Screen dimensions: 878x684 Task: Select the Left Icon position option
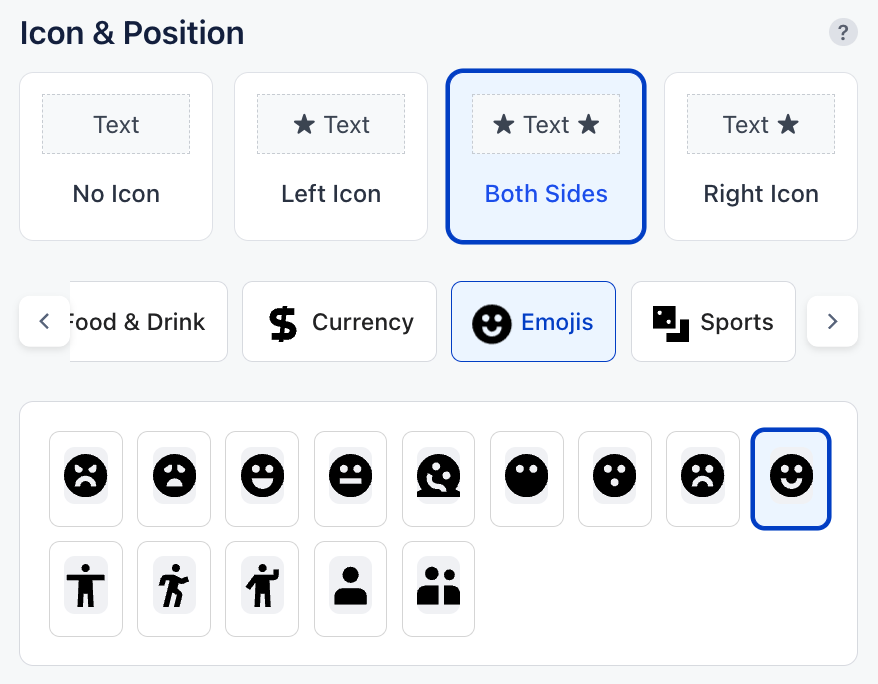pyautogui.click(x=331, y=156)
